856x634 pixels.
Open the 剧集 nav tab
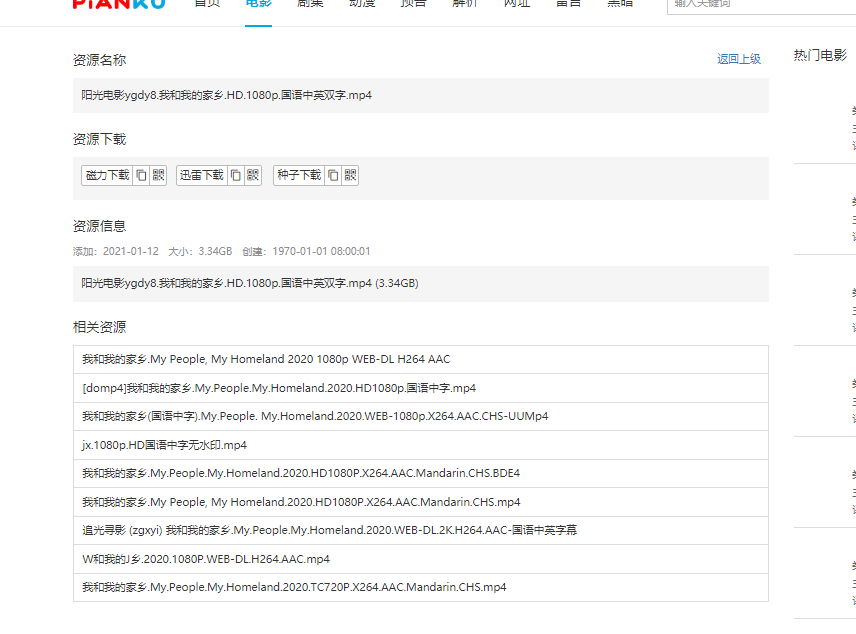pos(310,3)
